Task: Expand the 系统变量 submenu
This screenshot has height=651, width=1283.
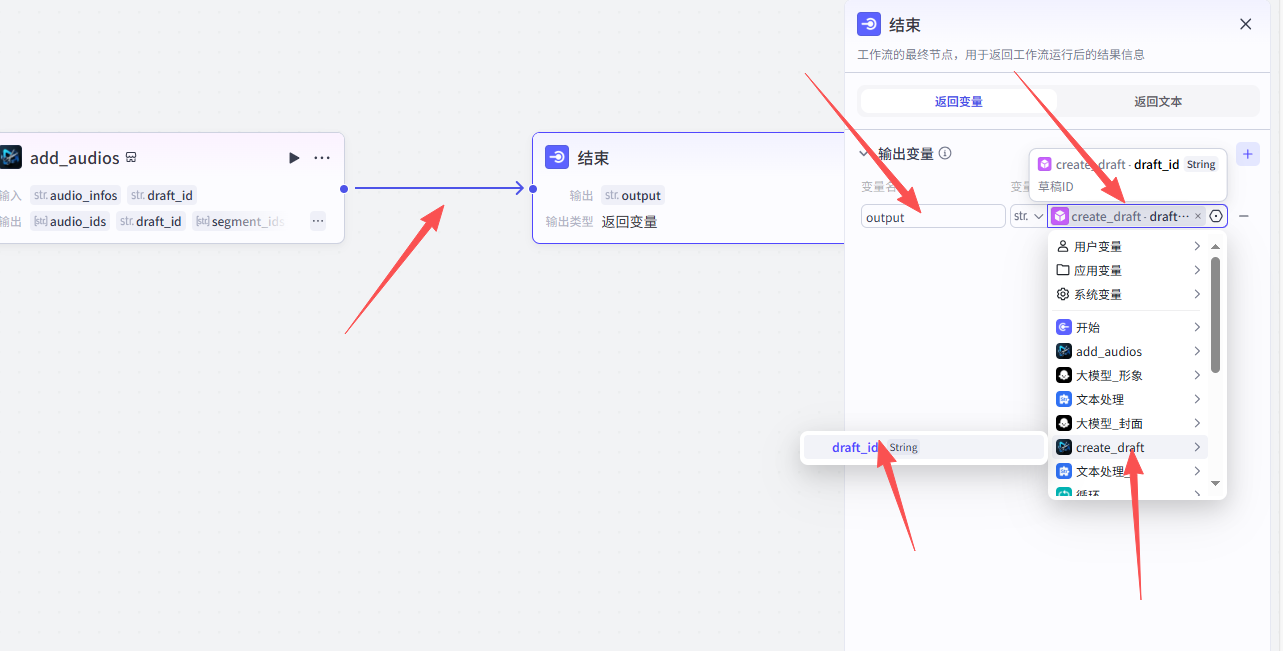Action: pyautogui.click(x=1128, y=294)
